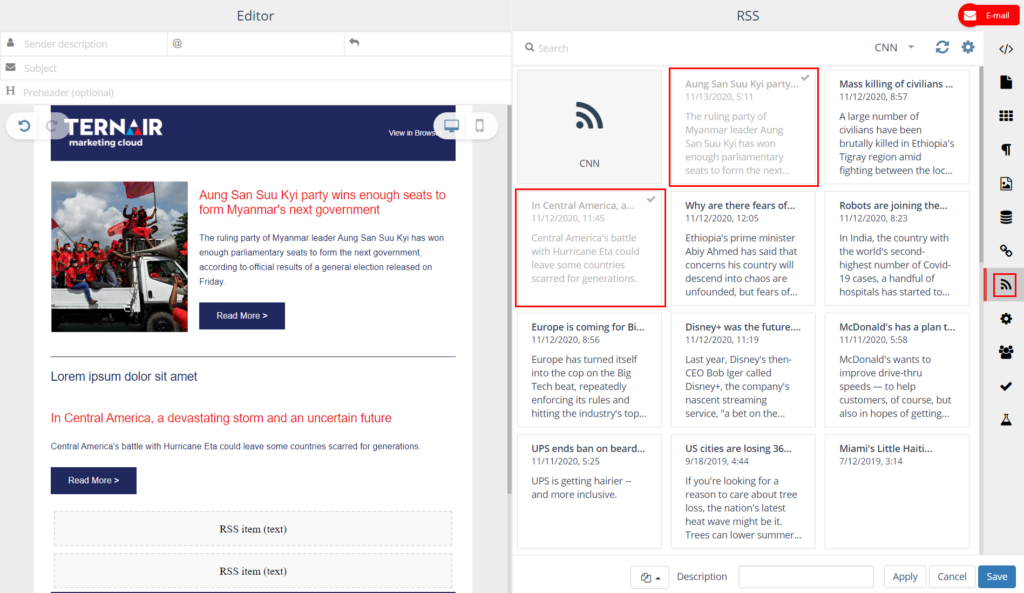This screenshot has width=1024, height=593.
Task: Open the link chain icon in sidebar
Action: coord(1006,251)
